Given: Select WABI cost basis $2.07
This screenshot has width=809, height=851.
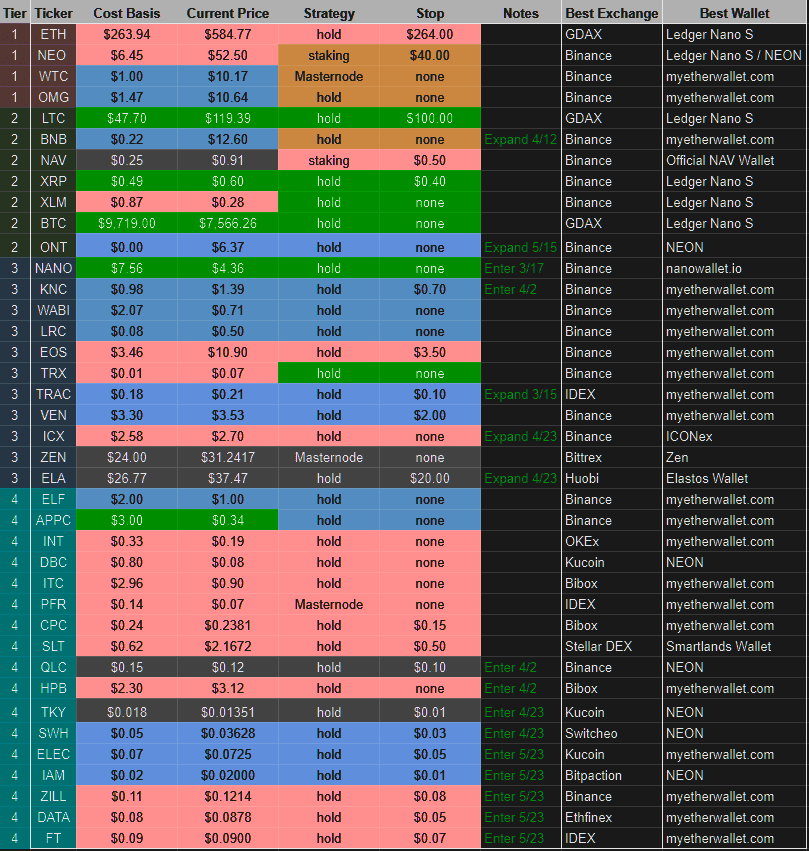Looking at the screenshot, I should (x=126, y=310).
